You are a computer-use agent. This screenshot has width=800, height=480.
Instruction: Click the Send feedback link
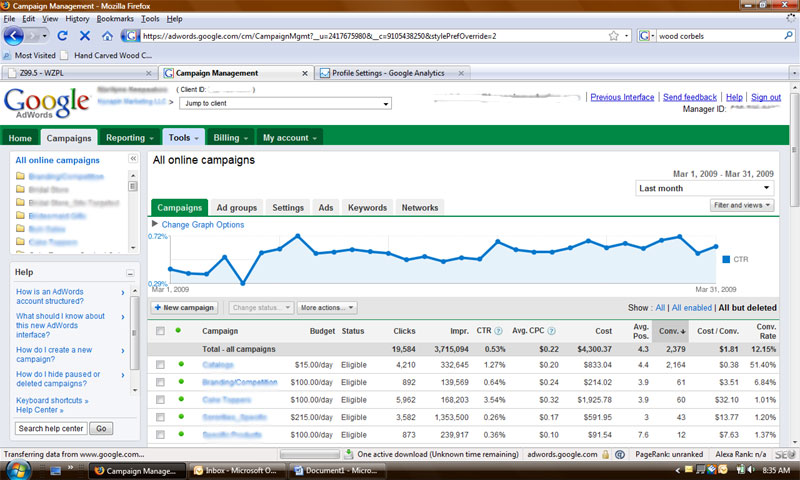tap(690, 97)
